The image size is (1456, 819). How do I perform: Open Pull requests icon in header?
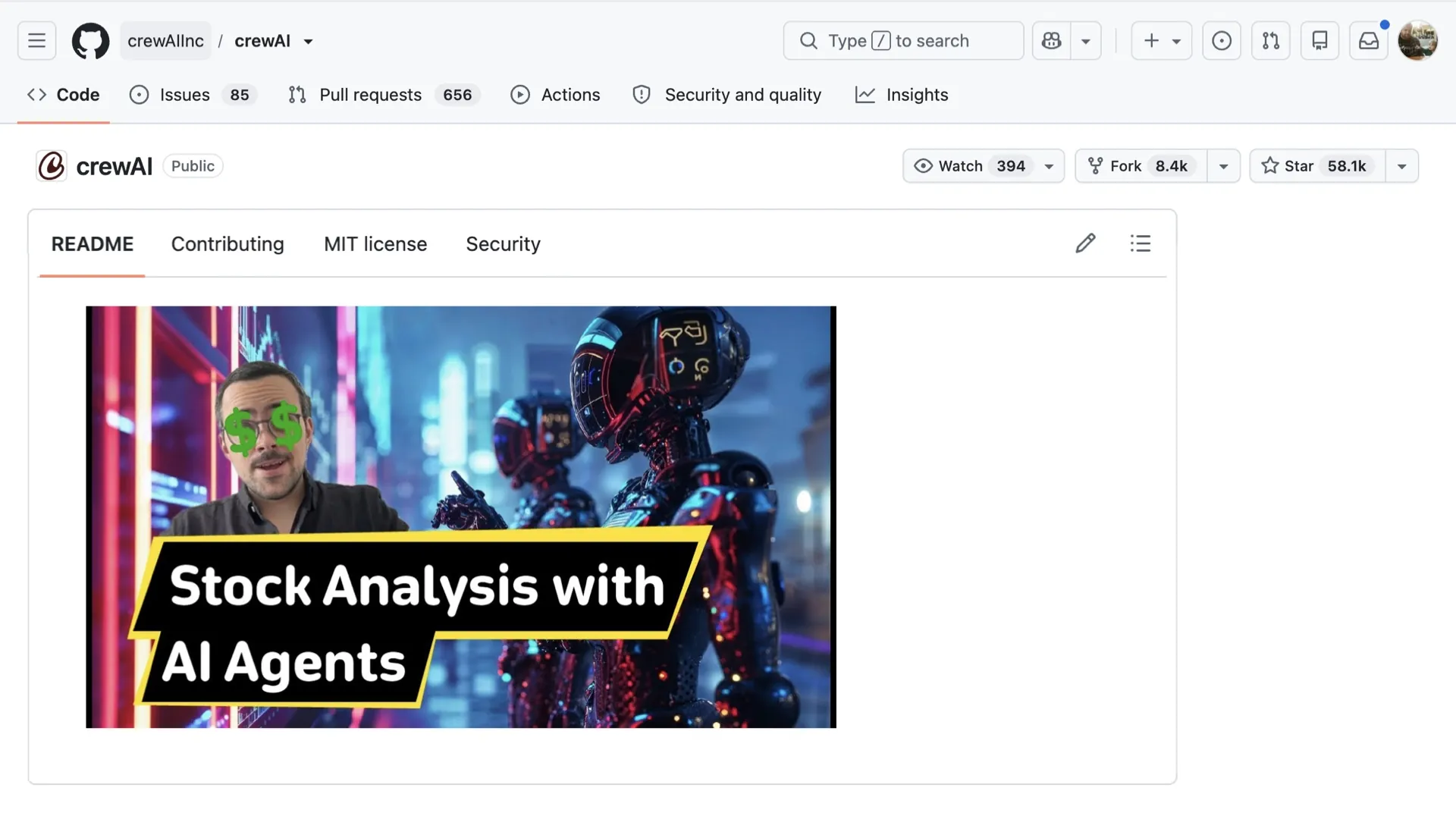tap(1271, 41)
